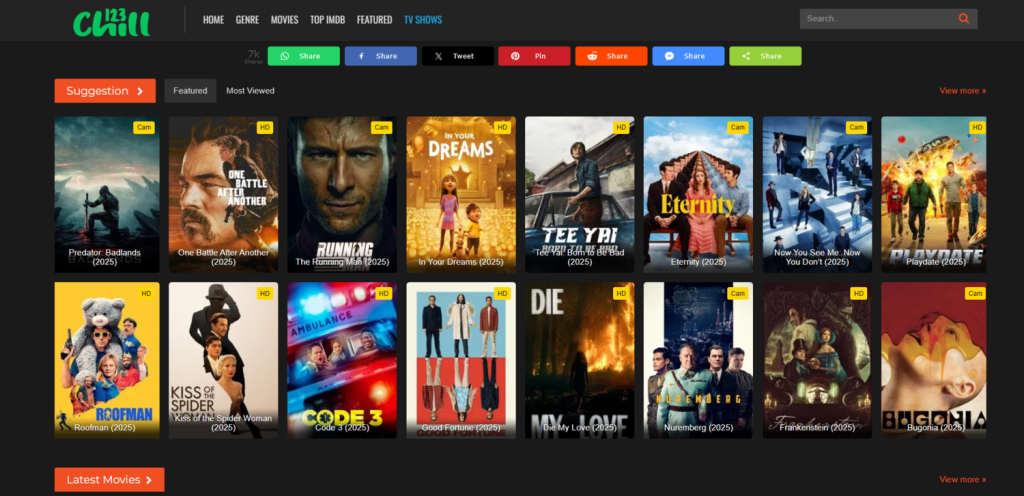Open Tee Yai: Born to Be Bad poster
Viewport: 1024px width, 496px height.
pyautogui.click(x=580, y=194)
